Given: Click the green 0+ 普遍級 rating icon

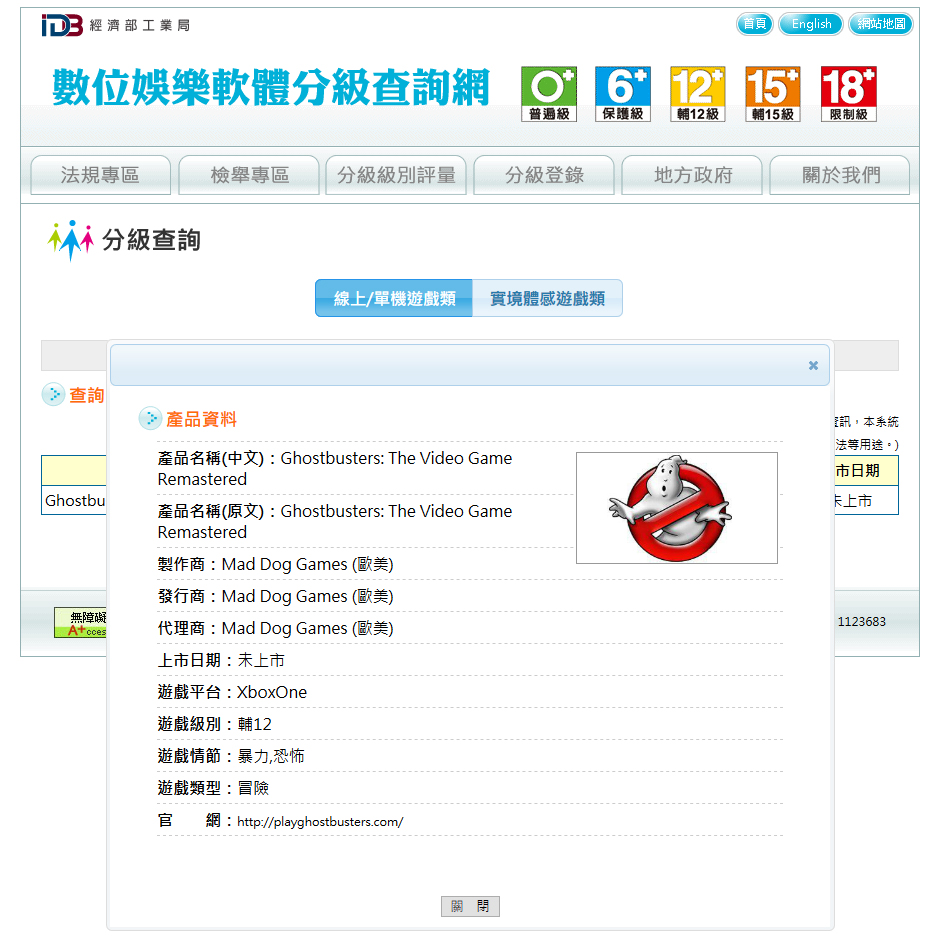Looking at the screenshot, I should pyautogui.click(x=549, y=94).
